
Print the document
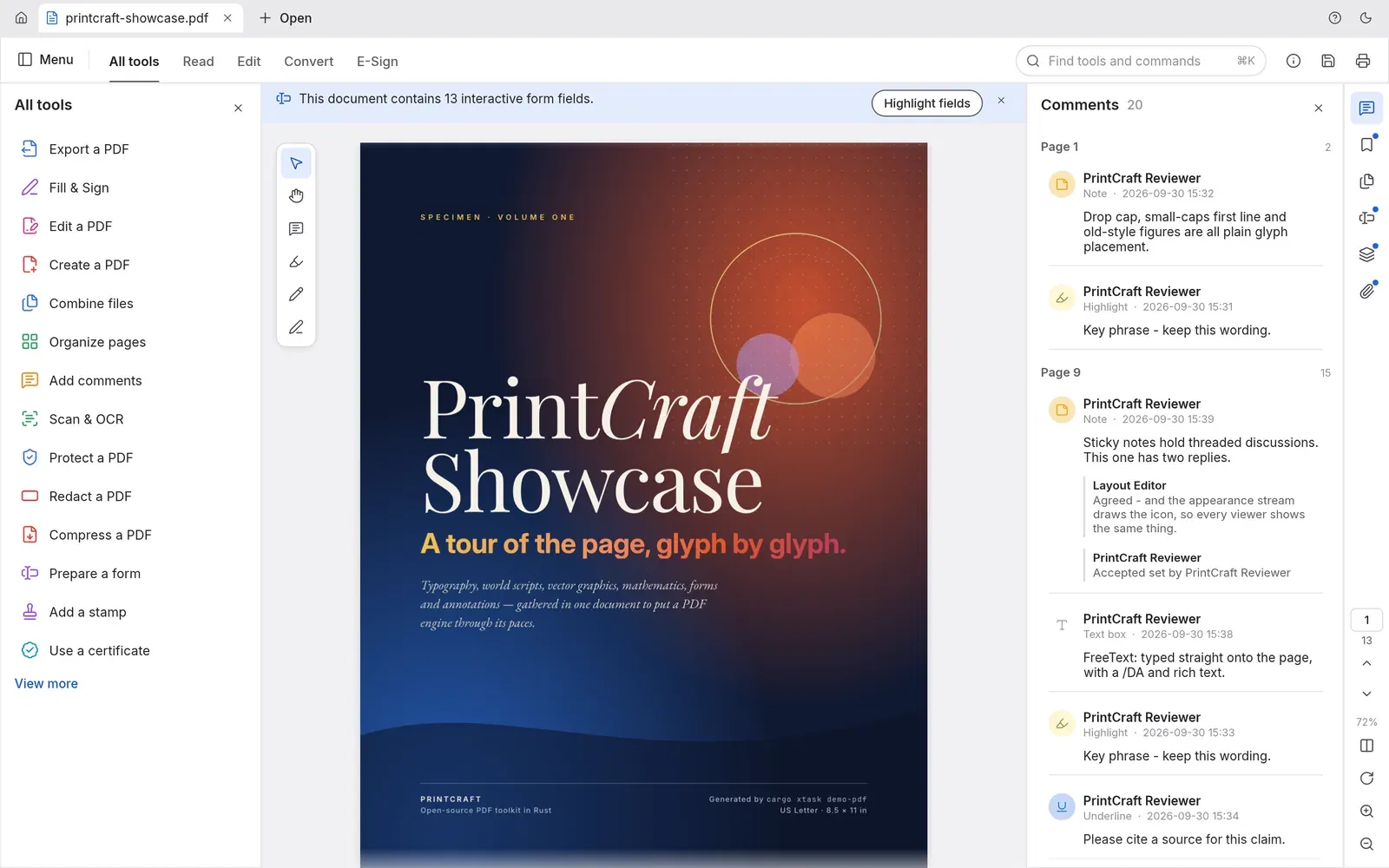click(1362, 61)
